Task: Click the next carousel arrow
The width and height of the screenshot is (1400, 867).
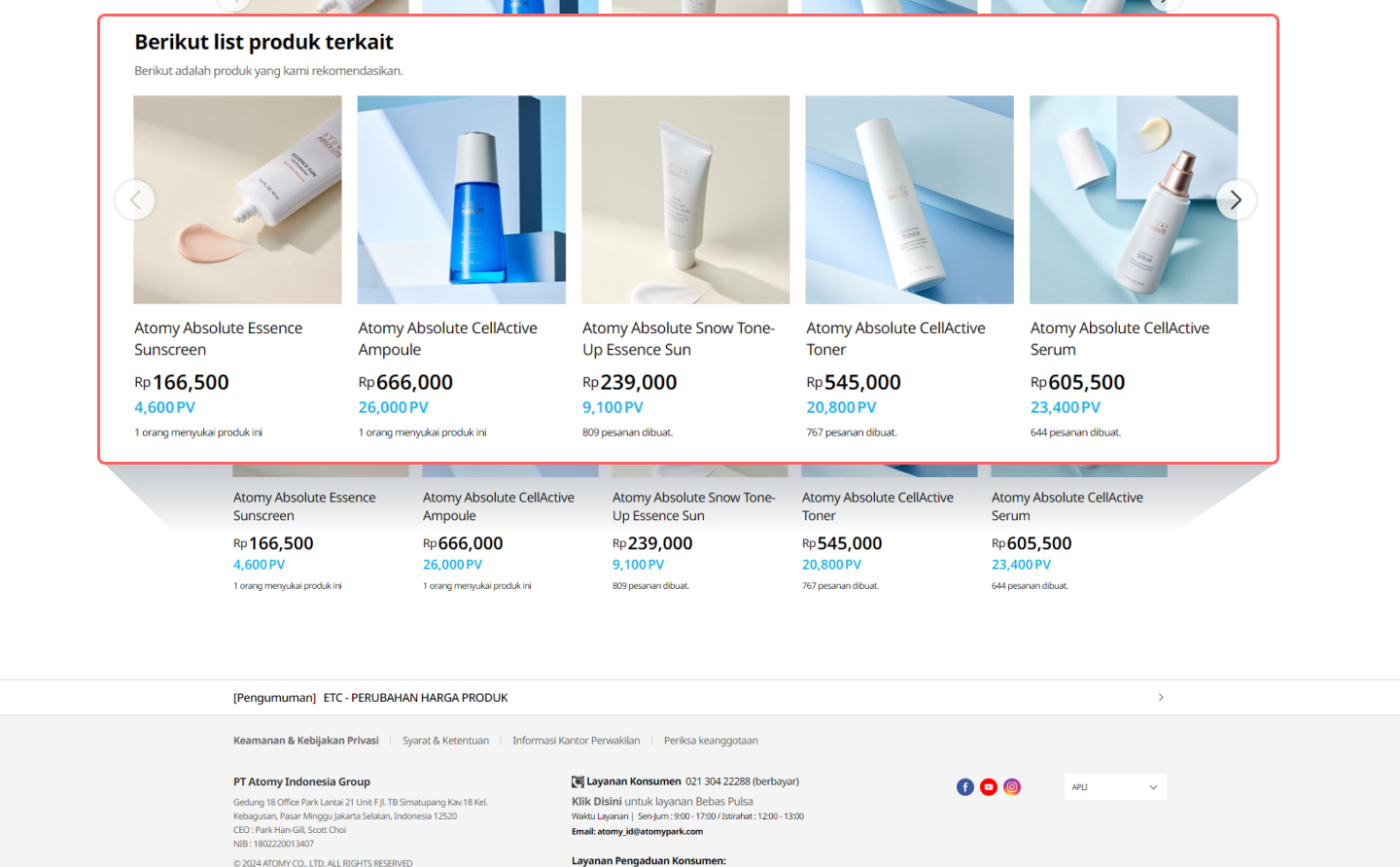Action: click(1236, 200)
